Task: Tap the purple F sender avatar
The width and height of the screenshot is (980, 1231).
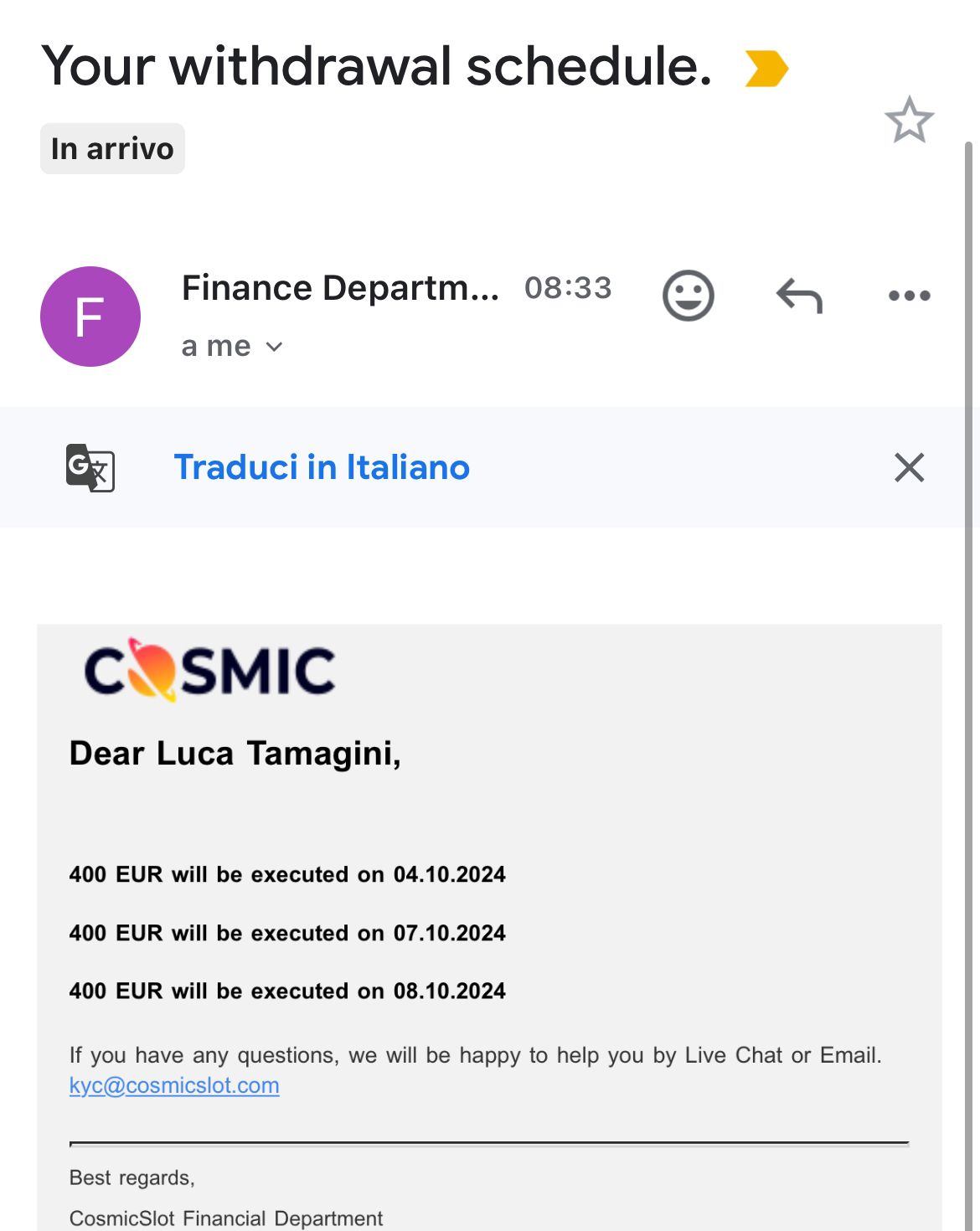Action: coord(90,317)
